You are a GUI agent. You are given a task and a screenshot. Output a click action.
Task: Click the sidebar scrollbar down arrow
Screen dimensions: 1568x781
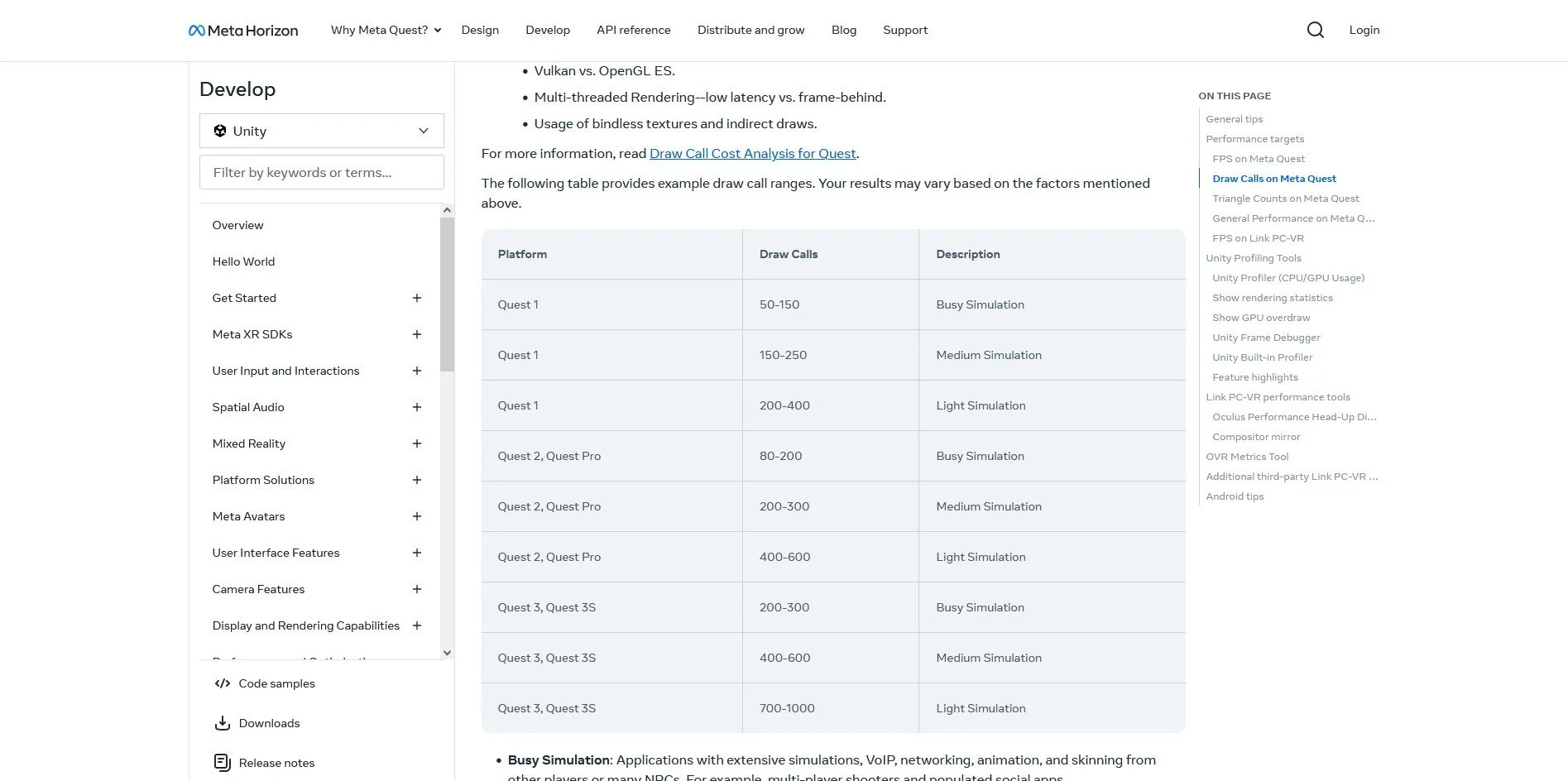pos(447,652)
